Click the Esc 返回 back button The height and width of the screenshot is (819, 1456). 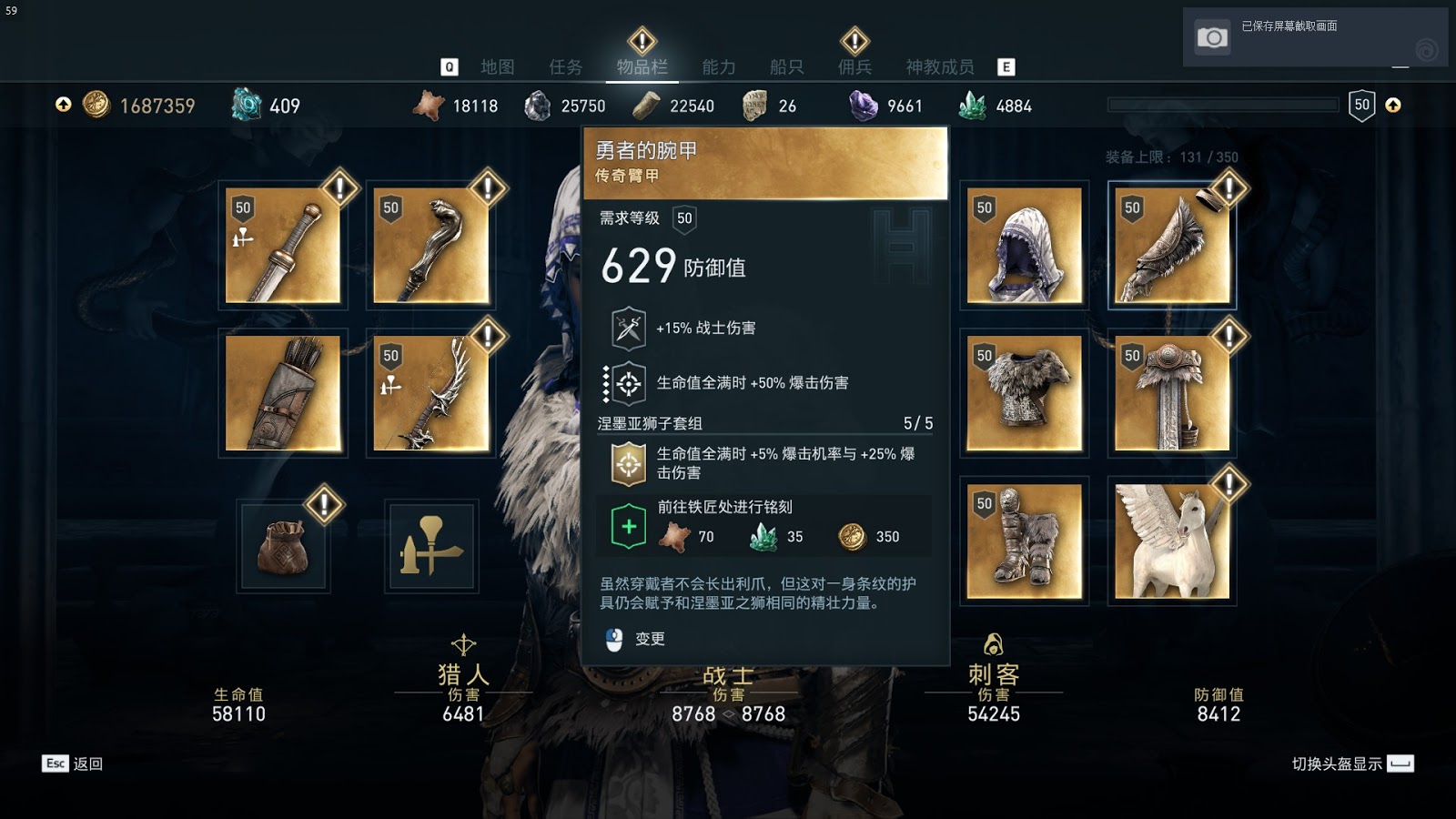[x=72, y=763]
